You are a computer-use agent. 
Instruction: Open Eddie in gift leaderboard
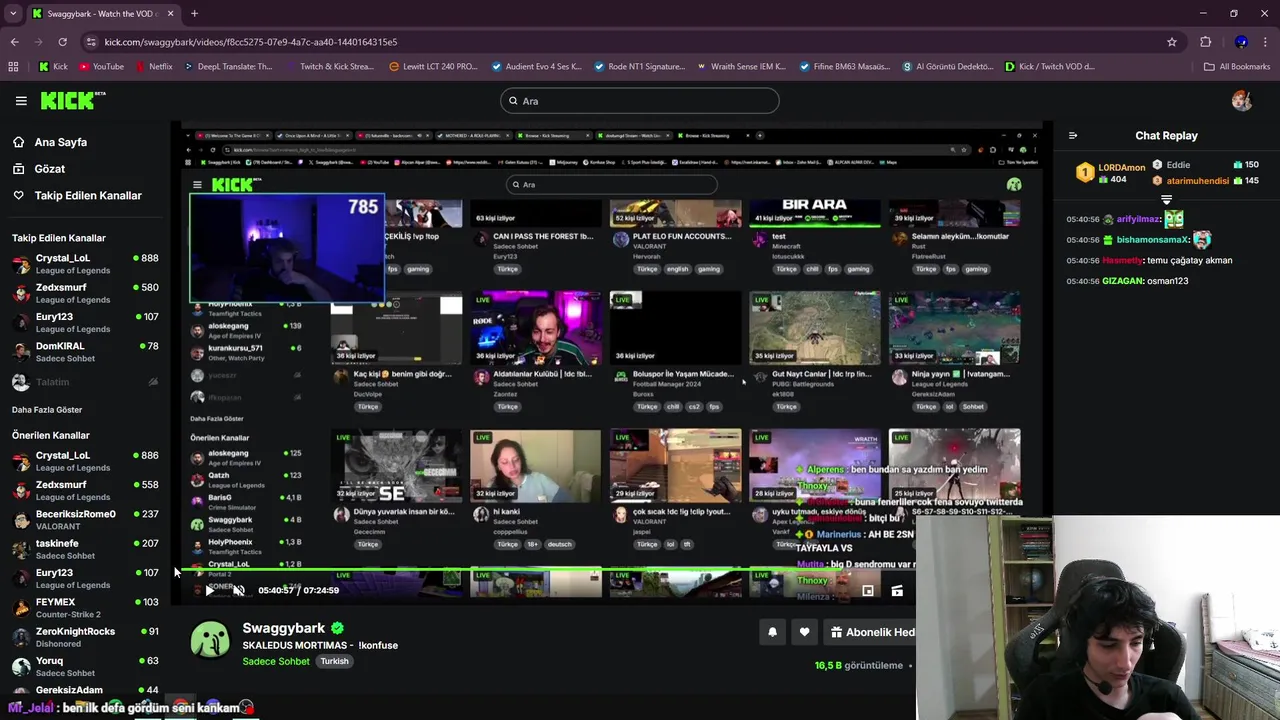[x=1178, y=165]
